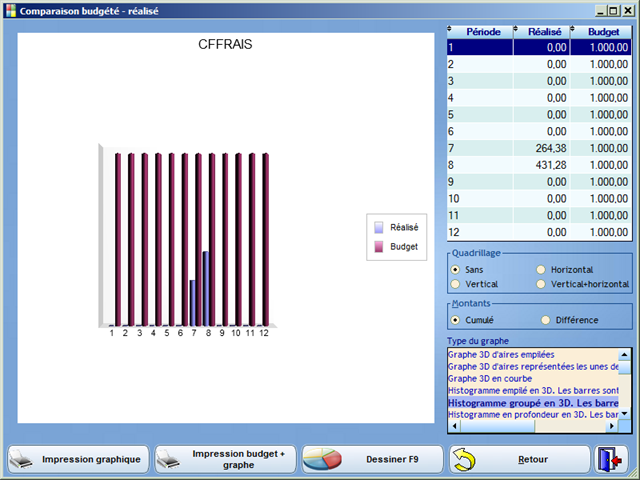The width and height of the screenshot is (640, 480).
Task: Sort by the Période column header
Action: tap(482, 31)
